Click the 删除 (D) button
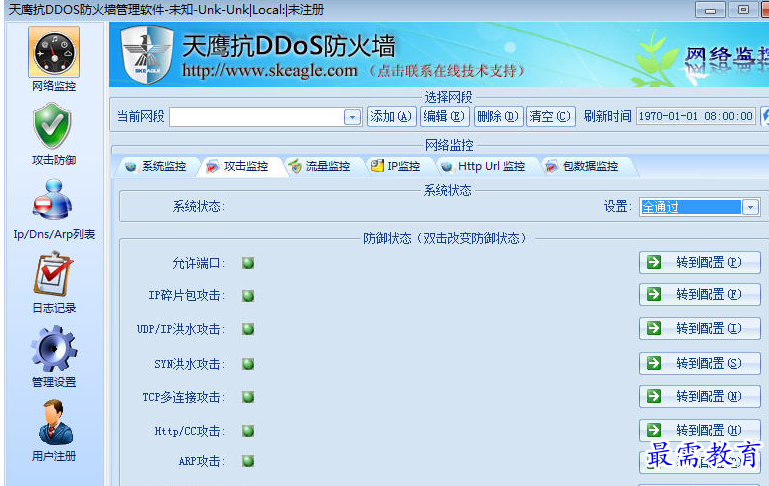 click(x=498, y=117)
